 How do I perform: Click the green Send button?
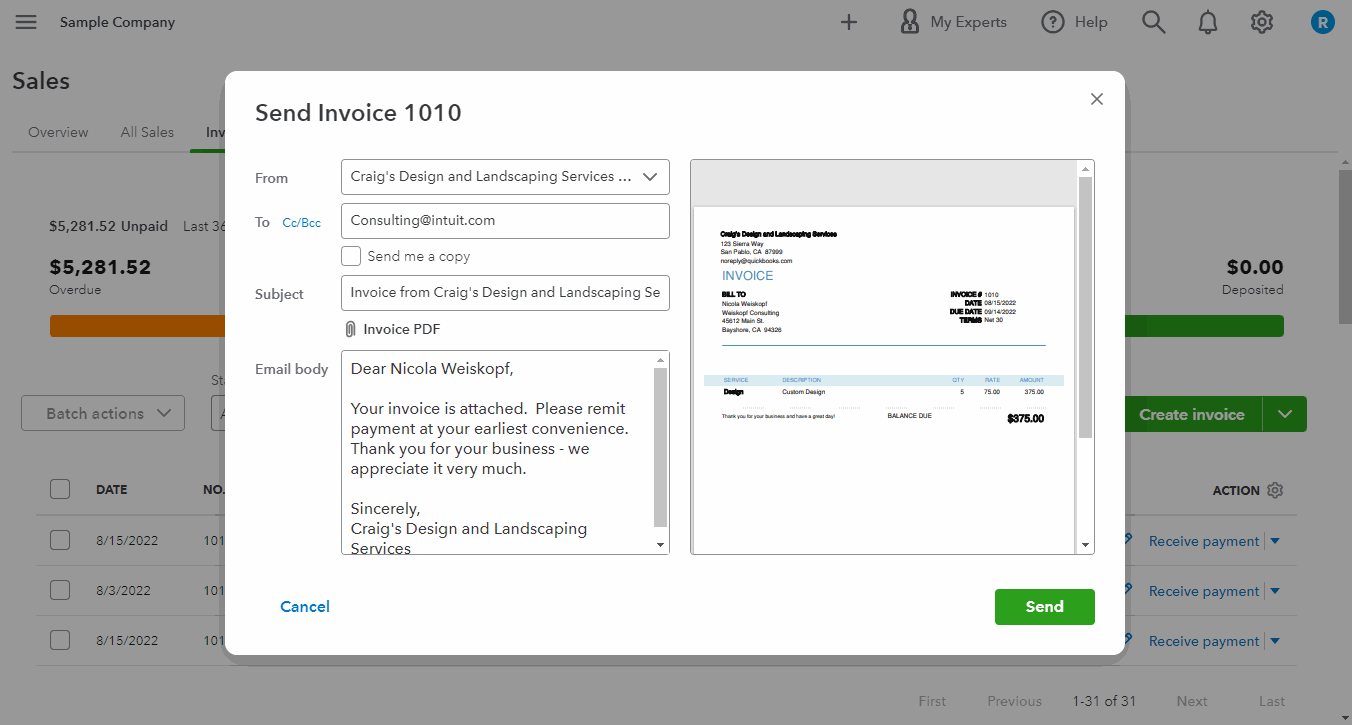(x=1045, y=607)
